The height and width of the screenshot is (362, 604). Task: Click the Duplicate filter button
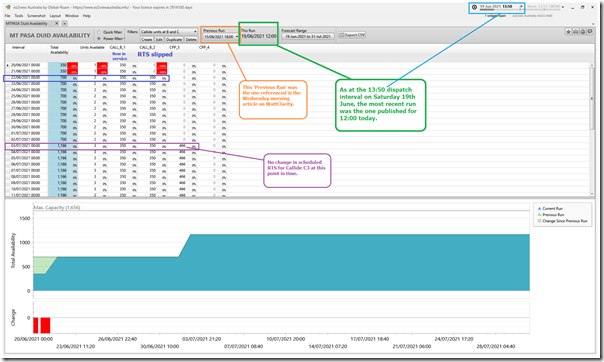174,40
